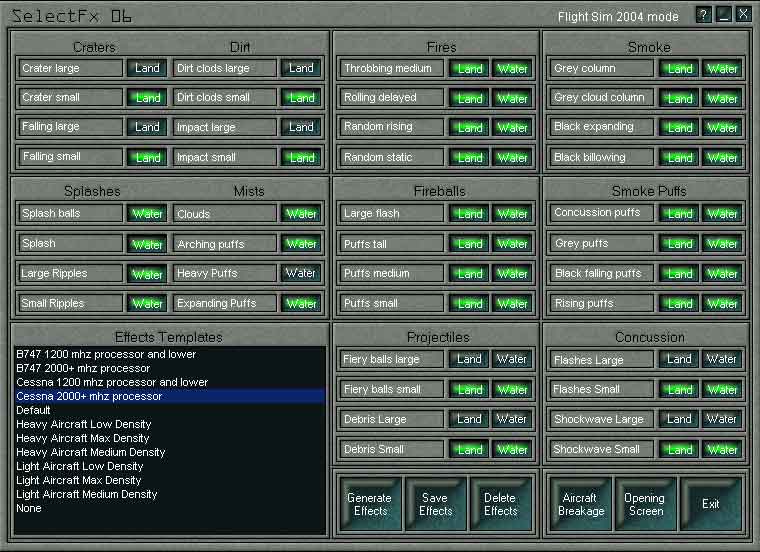This screenshot has width=760, height=552.
Task: Toggle Land for Concussion puffs
Action: click(679, 213)
